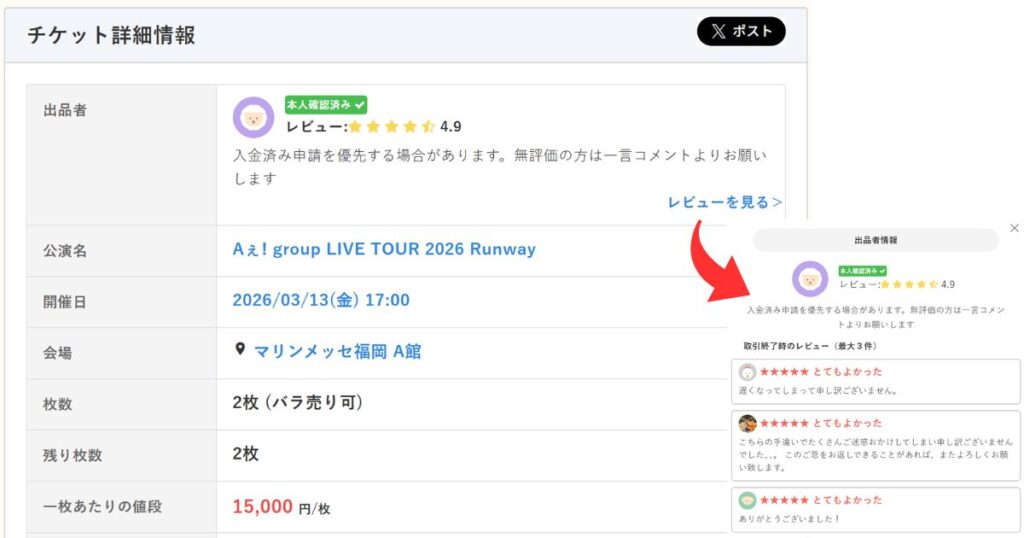Close the 出品者情報 popup
This screenshot has height=538, width=1024.
[1014, 228]
